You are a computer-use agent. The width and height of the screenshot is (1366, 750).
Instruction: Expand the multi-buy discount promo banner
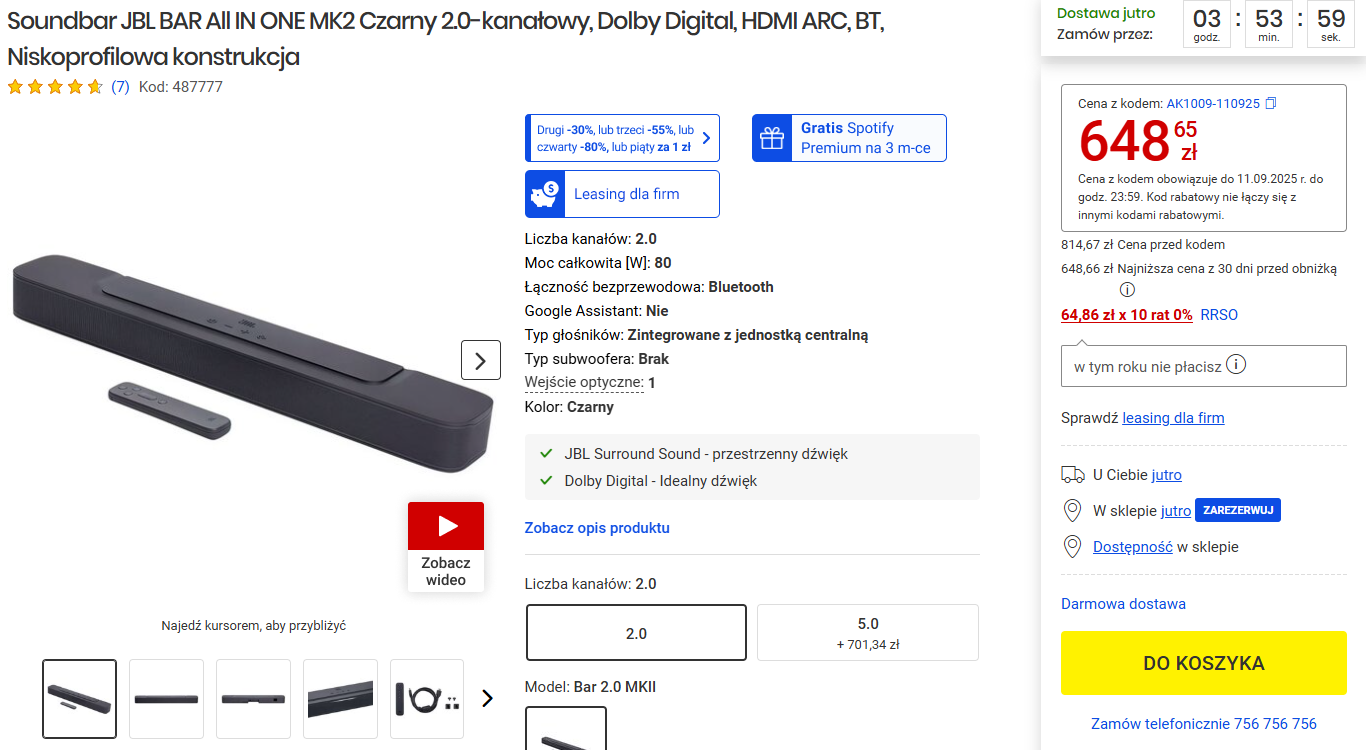[x=622, y=138]
